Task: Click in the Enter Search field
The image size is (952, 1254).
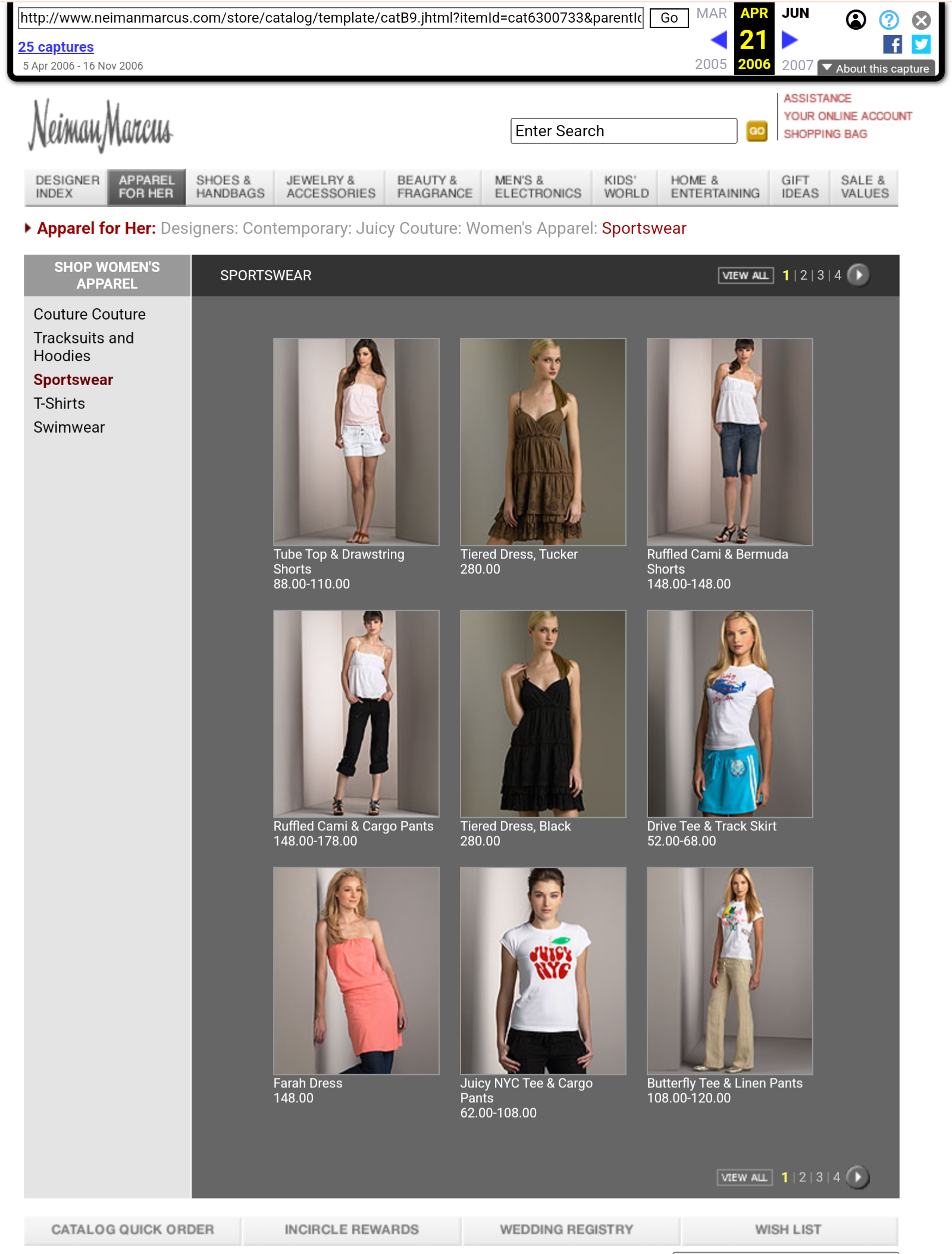Action: [623, 131]
